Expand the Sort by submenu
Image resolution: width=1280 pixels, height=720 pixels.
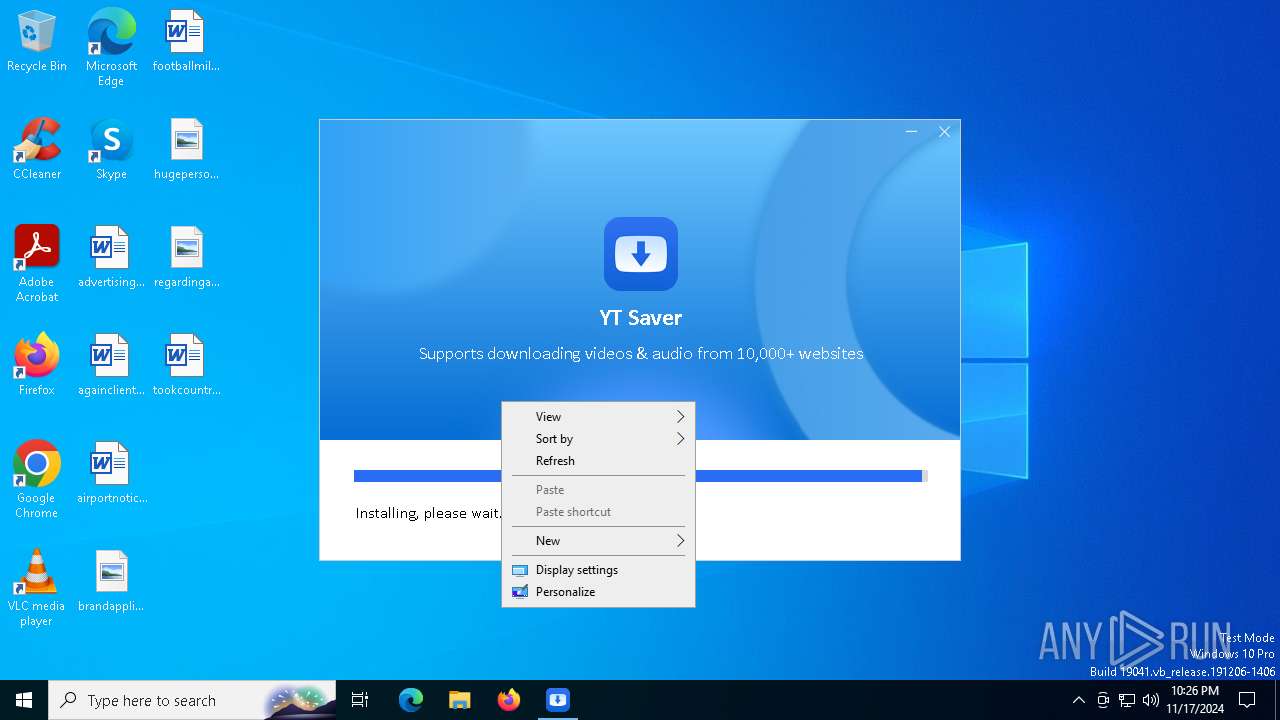(x=598, y=439)
